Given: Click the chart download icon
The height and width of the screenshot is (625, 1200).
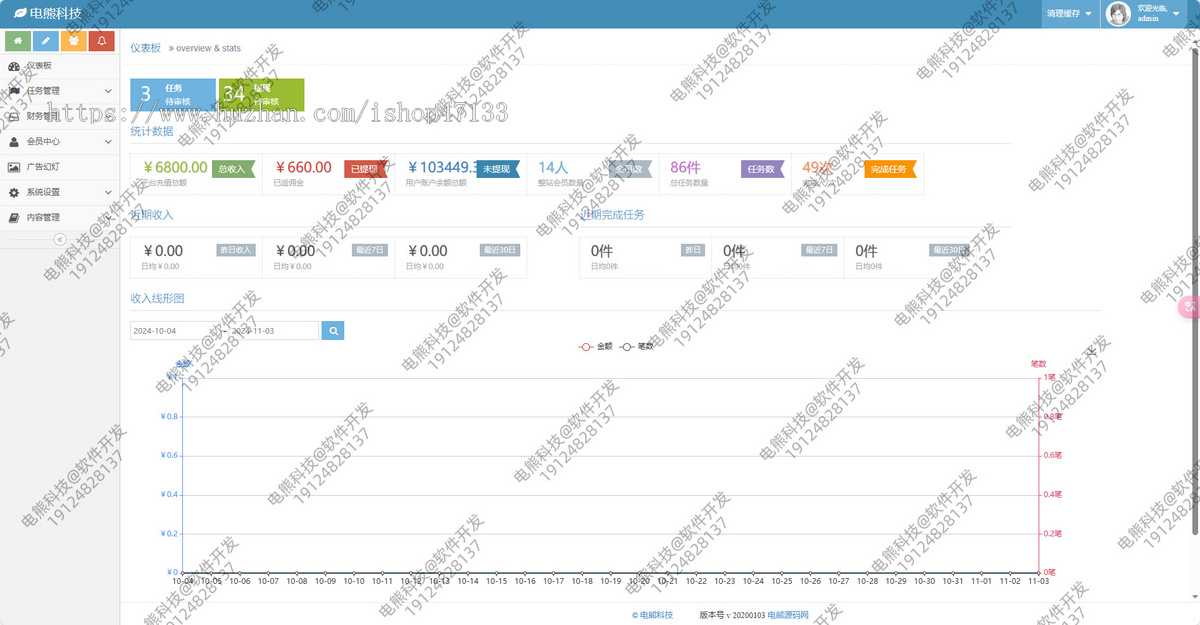Looking at the screenshot, I should tap(1093, 351).
